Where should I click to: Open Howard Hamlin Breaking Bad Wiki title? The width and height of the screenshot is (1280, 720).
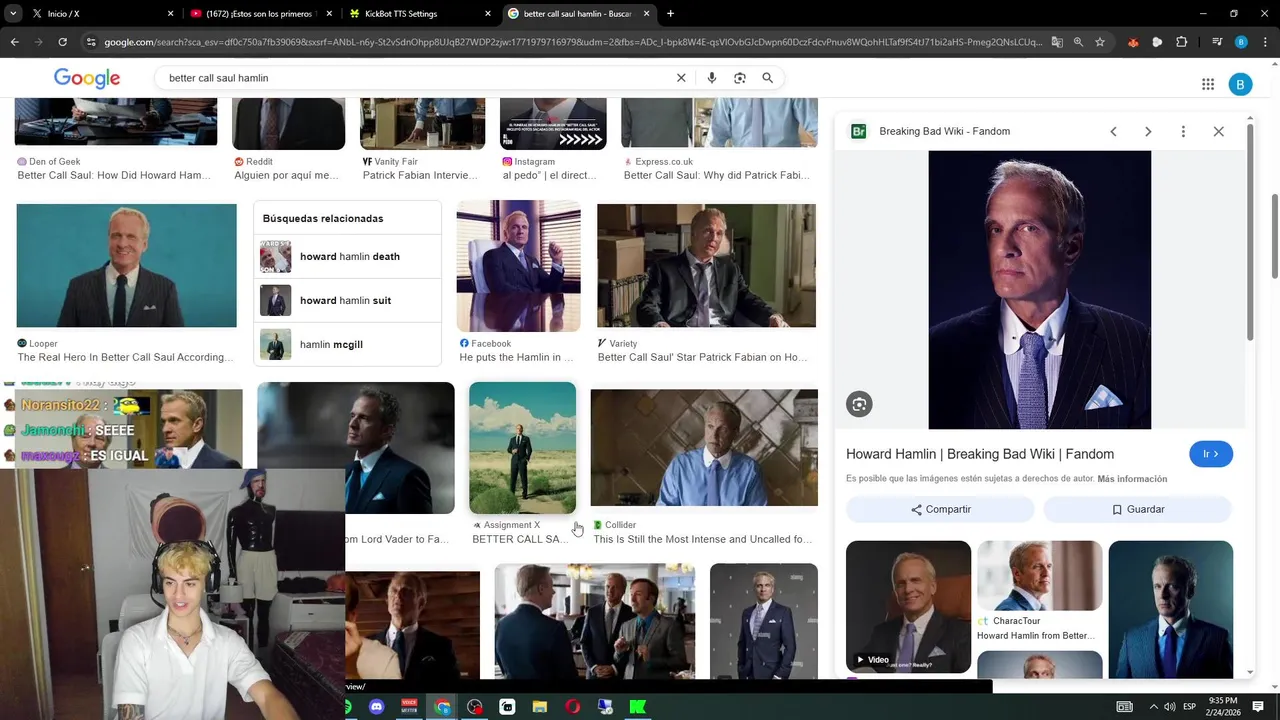980,454
